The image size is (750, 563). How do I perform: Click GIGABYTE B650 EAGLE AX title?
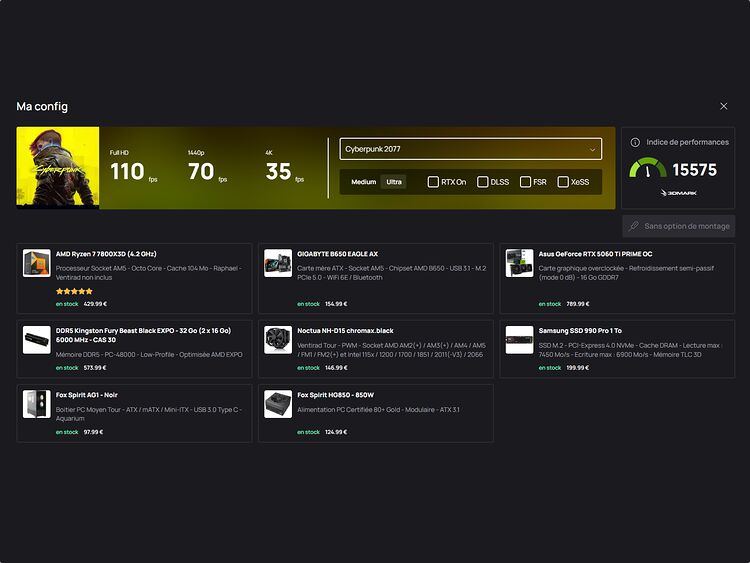point(338,254)
